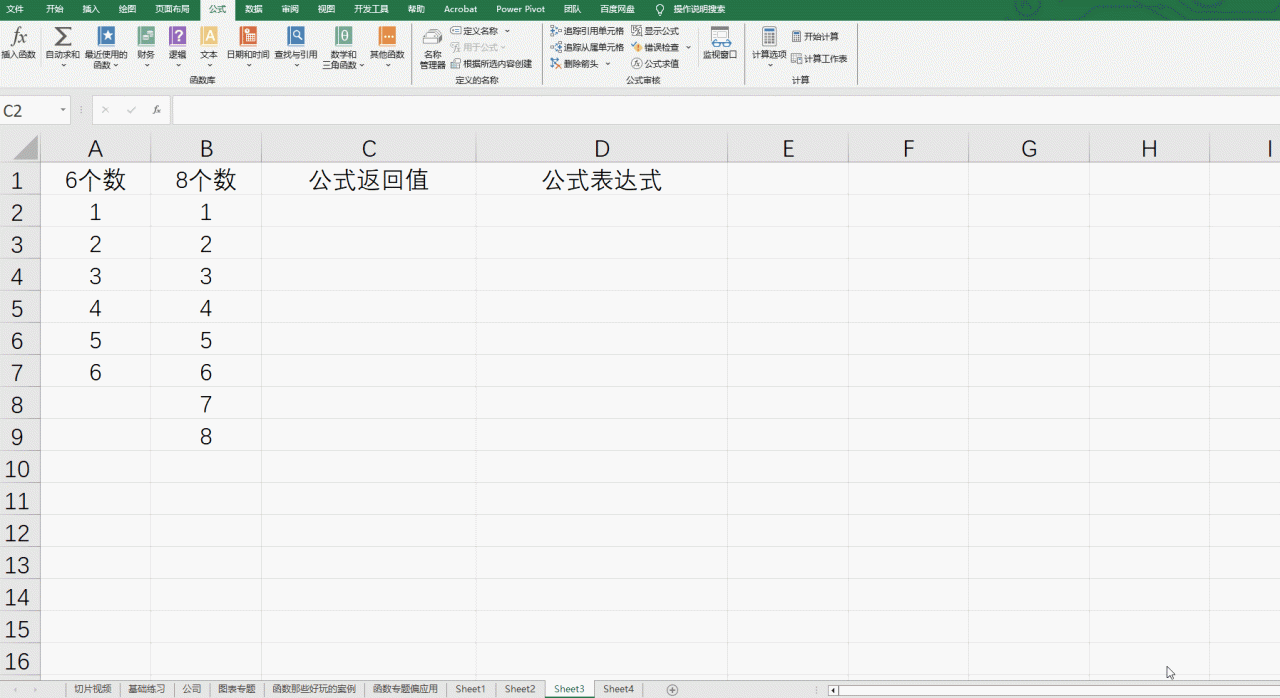This screenshot has width=1280, height=698.
Task: Click the fx button in formula bar
Action: (157, 110)
